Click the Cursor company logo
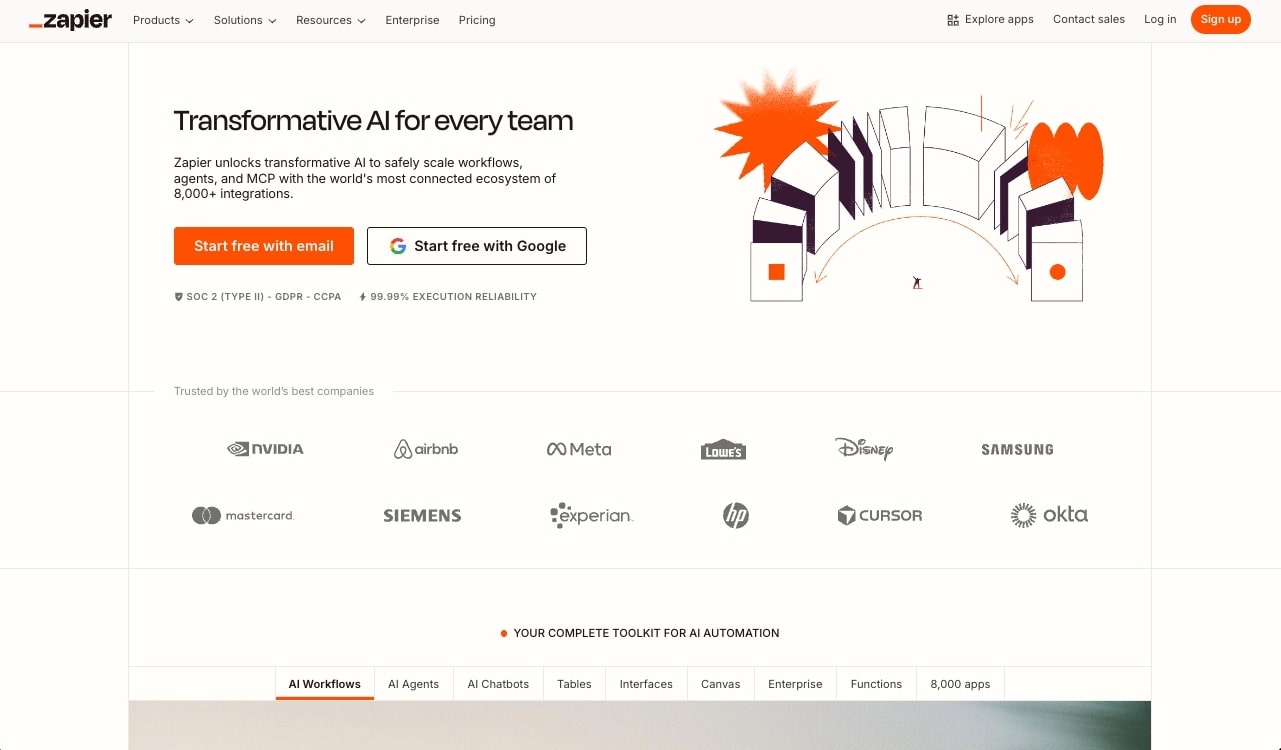 tap(880, 515)
